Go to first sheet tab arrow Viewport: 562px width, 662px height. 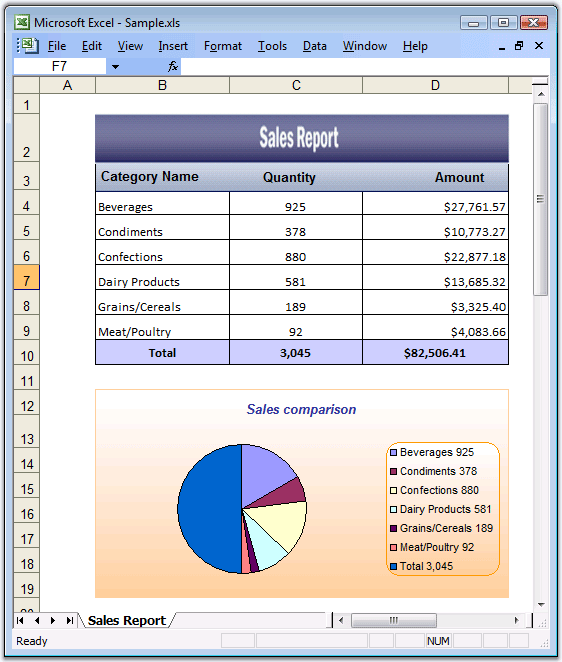(x=20, y=620)
